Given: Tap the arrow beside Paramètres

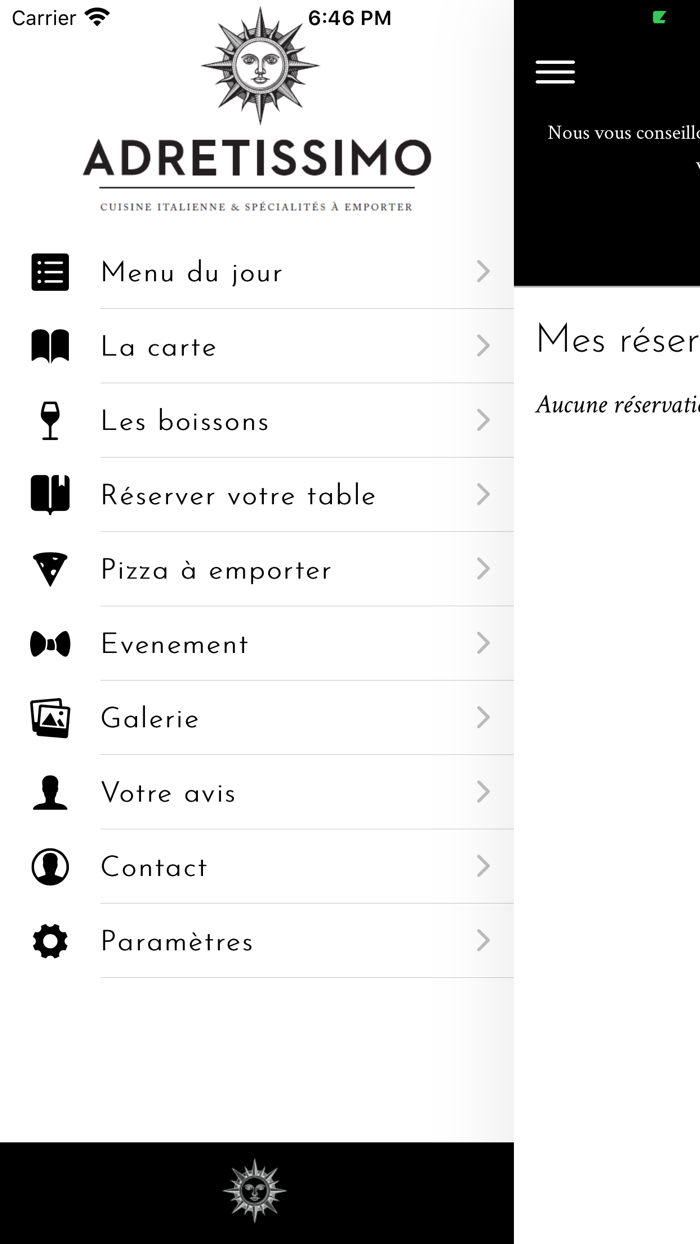Looking at the screenshot, I should tap(483, 941).
